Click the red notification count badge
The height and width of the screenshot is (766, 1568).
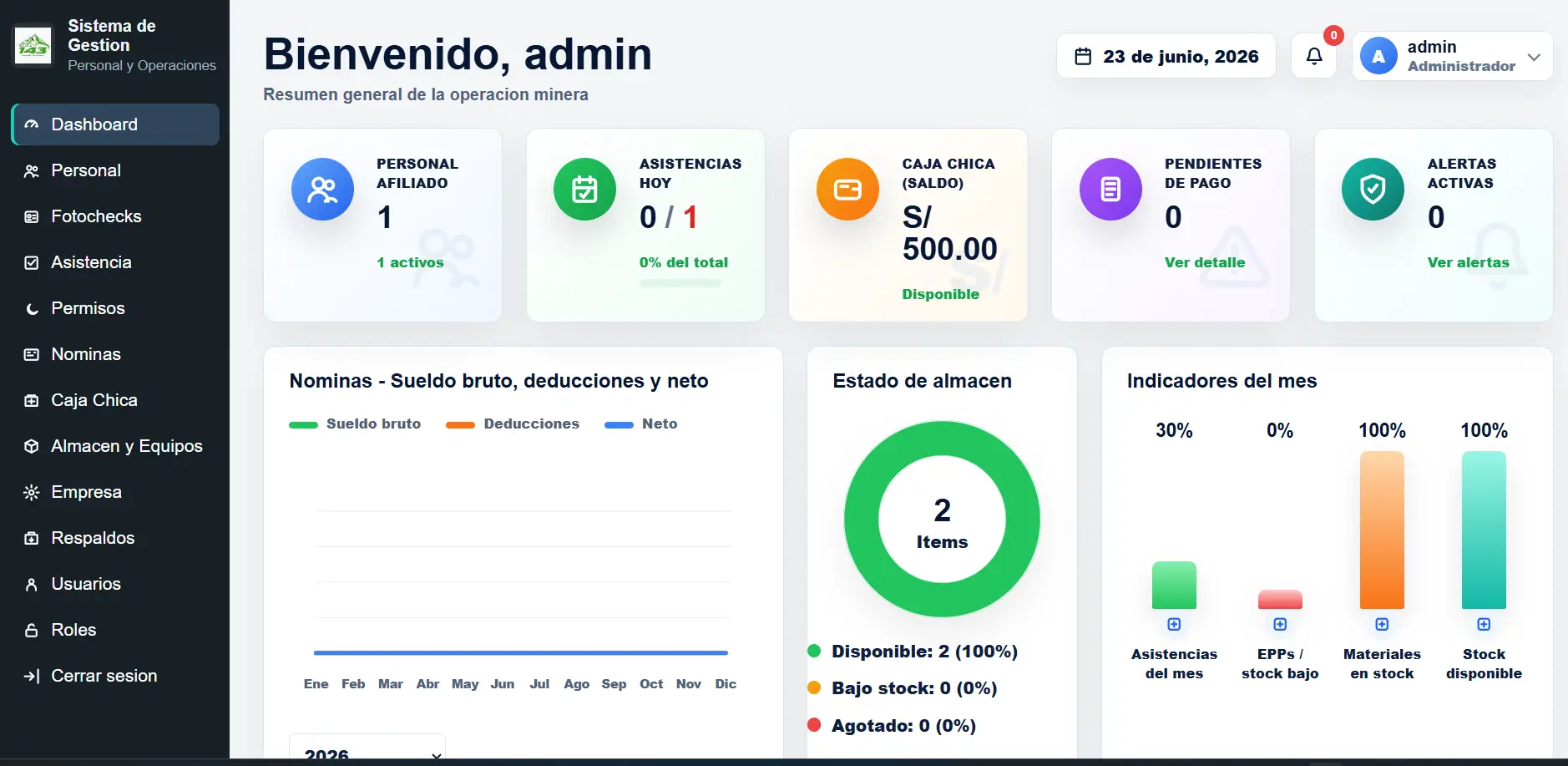[1334, 35]
